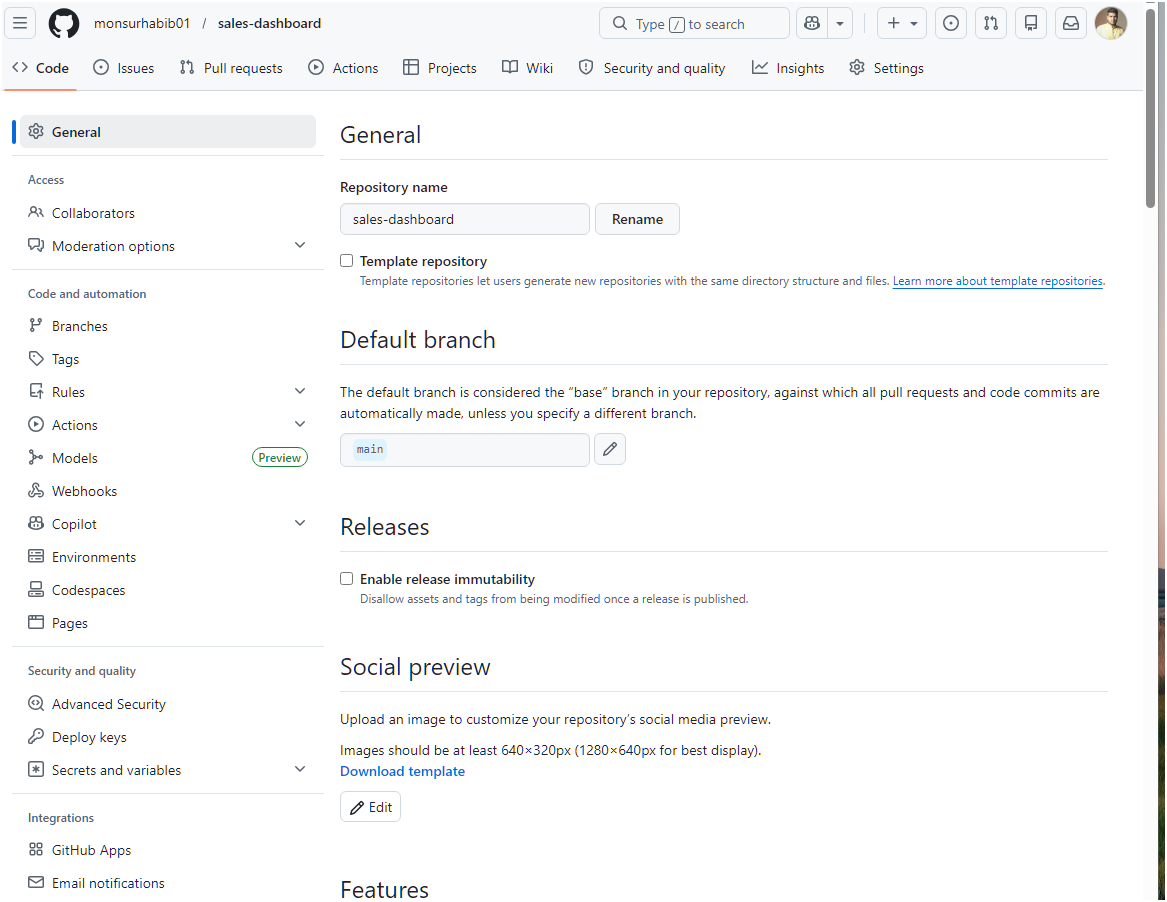
Task: Click the General gear icon in sidebar
Action: [36, 132]
